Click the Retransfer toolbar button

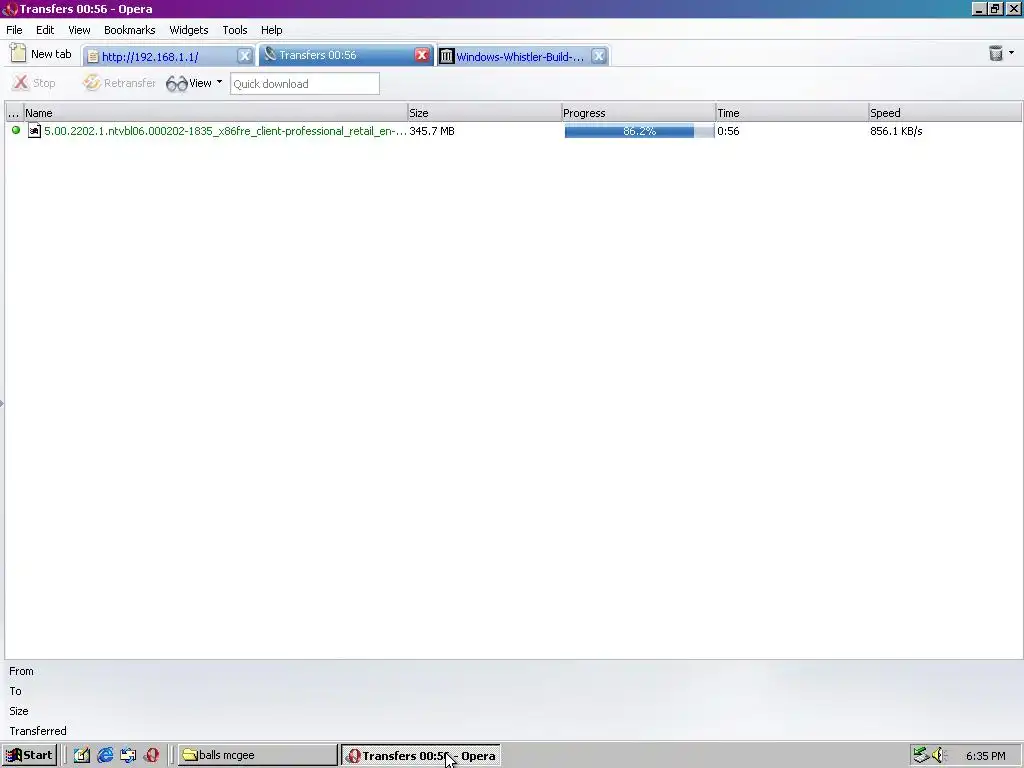[120, 83]
